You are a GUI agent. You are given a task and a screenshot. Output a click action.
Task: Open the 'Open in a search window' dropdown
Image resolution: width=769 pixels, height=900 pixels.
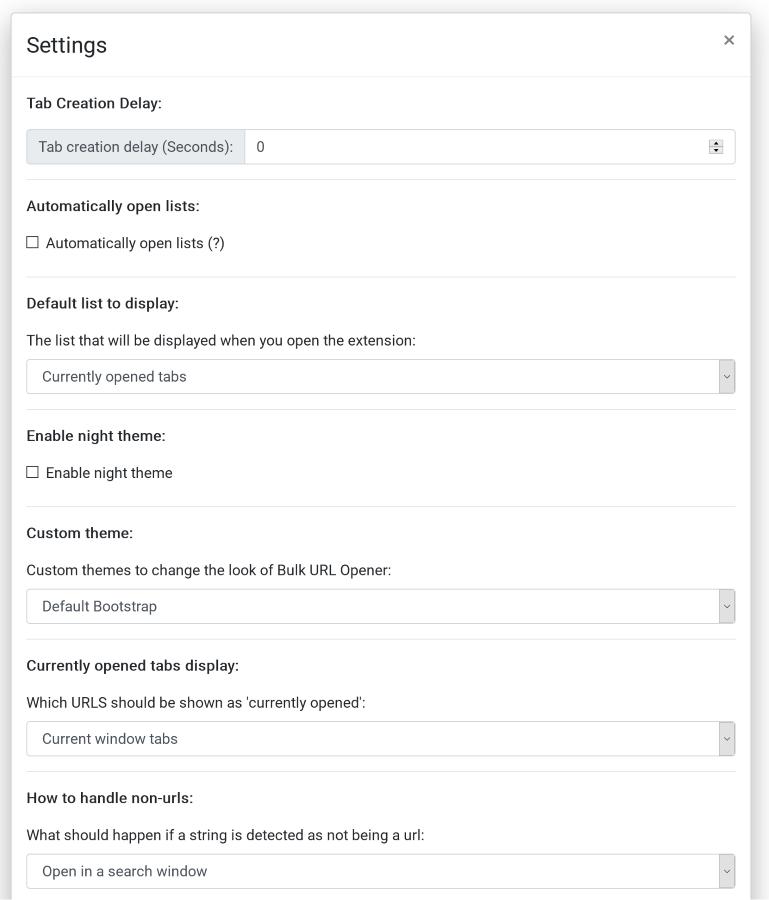(x=372, y=871)
